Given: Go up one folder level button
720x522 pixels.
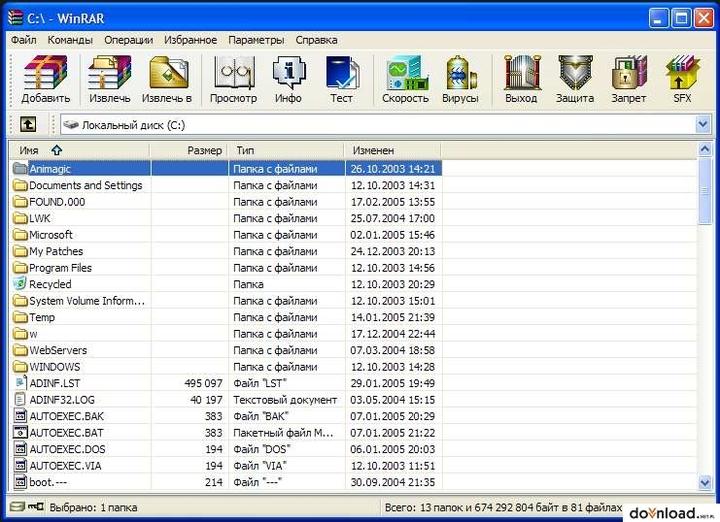Looking at the screenshot, I should tap(28, 125).
